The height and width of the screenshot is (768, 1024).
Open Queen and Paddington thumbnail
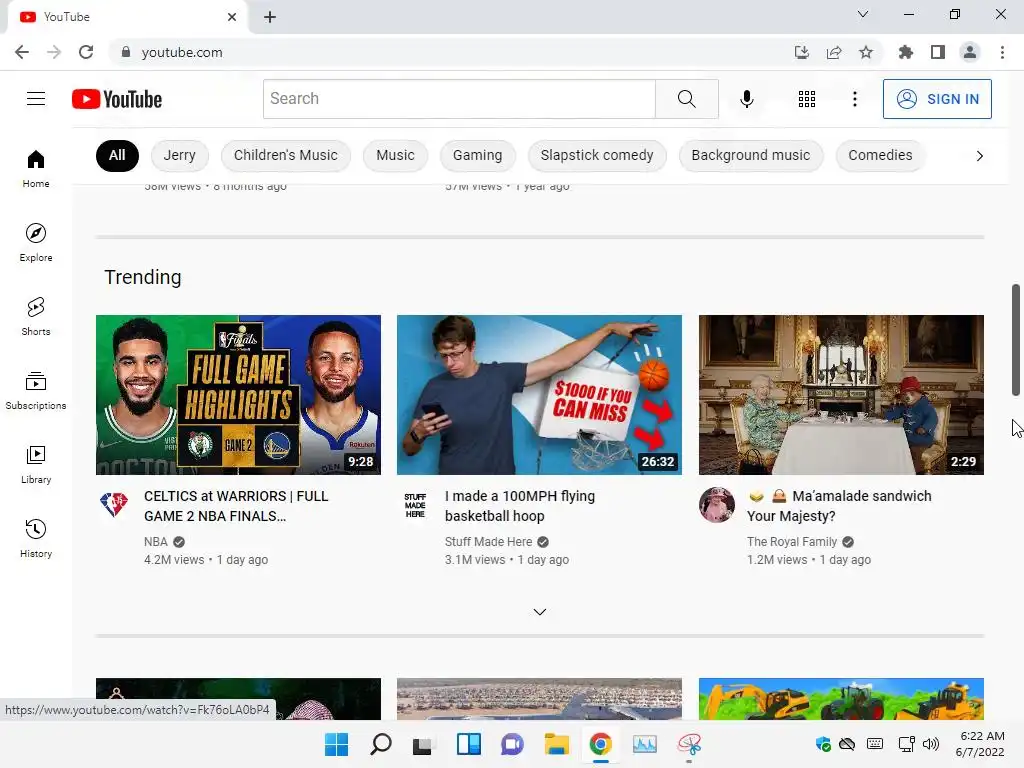(x=841, y=394)
